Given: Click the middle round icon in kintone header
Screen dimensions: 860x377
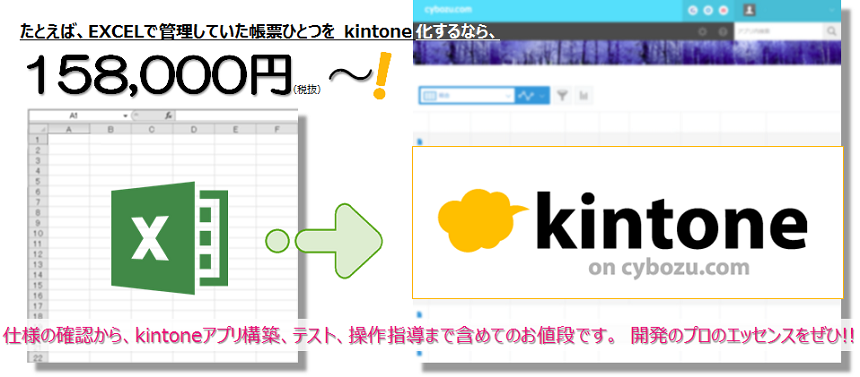Looking at the screenshot, I should click(708, 10).
